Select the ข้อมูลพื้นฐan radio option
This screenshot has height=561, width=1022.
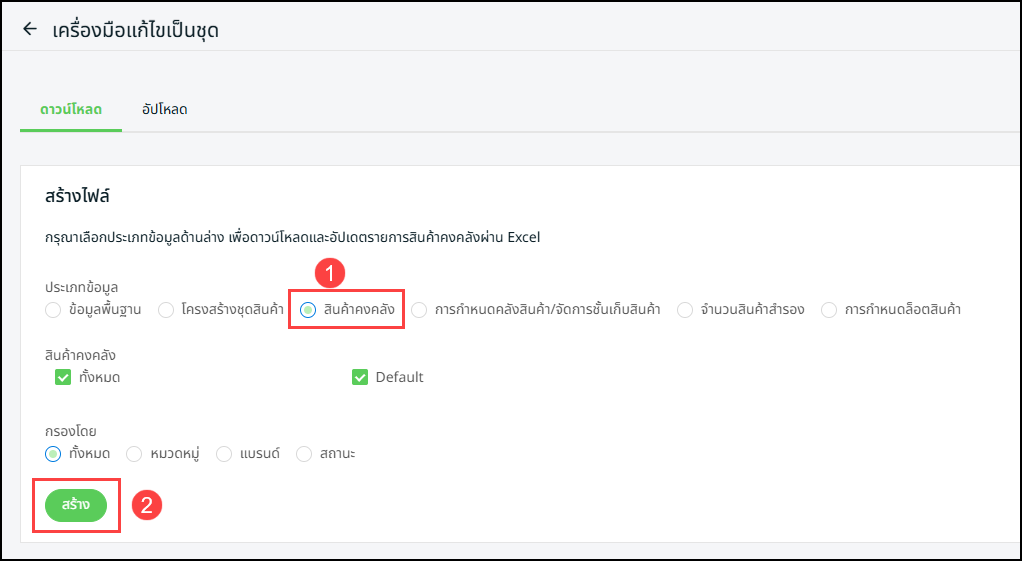coord(53,310)
